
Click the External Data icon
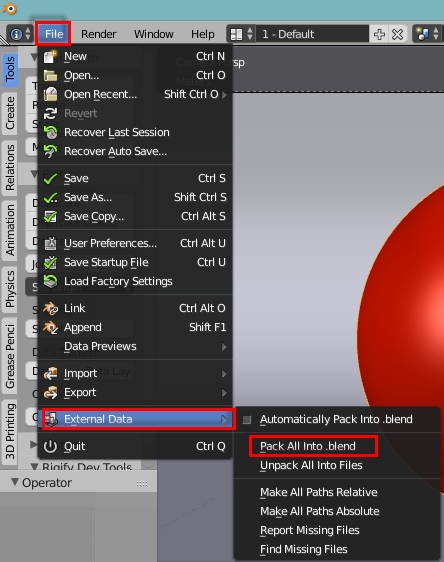click(x=51, y=419)
